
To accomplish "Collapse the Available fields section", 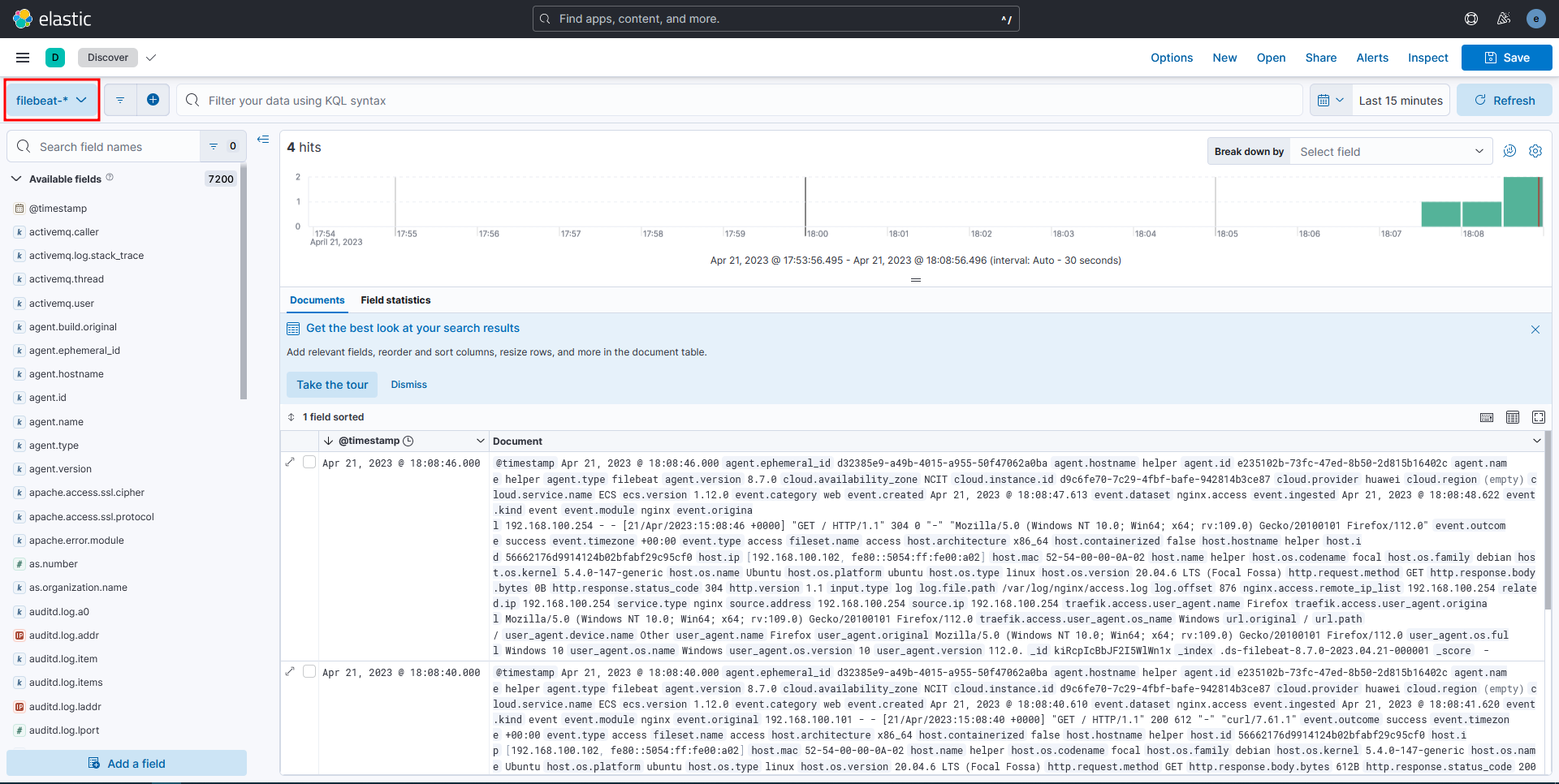I will click(x=16, y=179).
